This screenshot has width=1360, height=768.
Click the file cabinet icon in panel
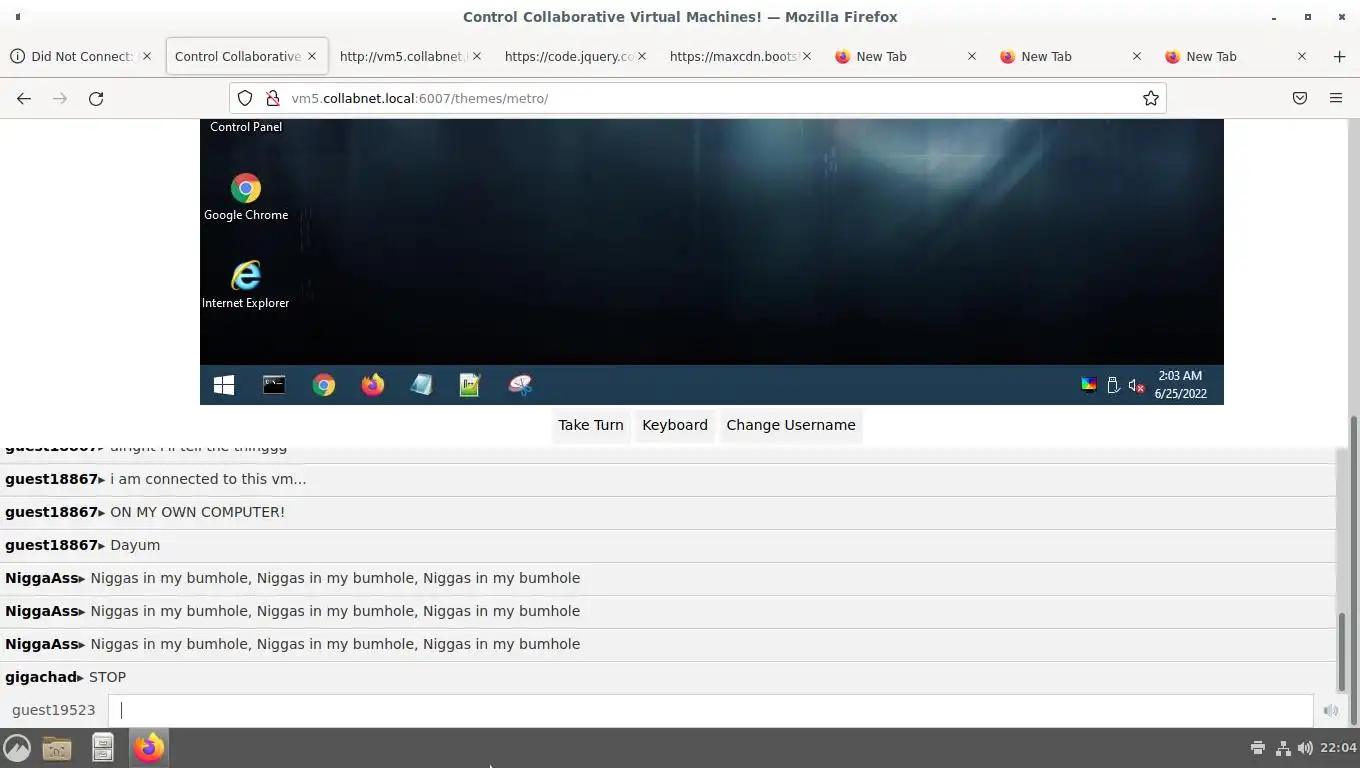(x=103, y=748)
